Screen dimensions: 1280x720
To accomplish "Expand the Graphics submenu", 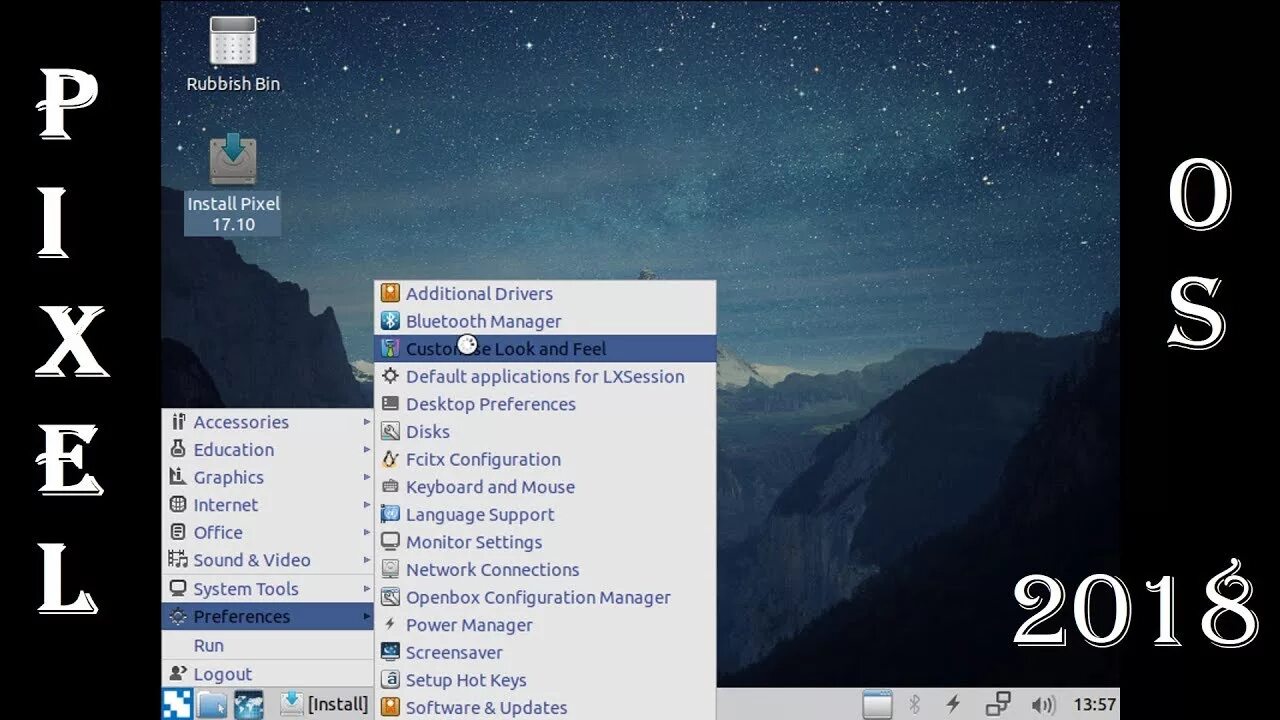I will click(268, 477).
